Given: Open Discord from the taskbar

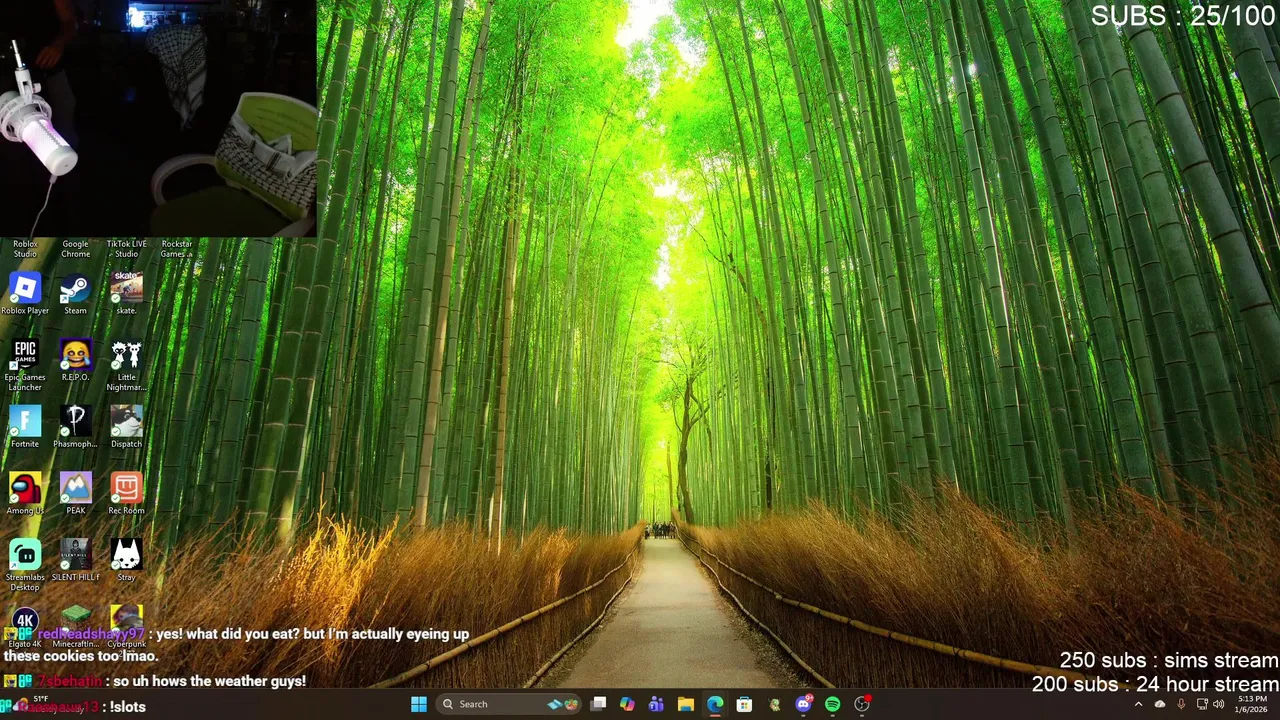Looking at the screenshot, I should click(x=803, y=704).
